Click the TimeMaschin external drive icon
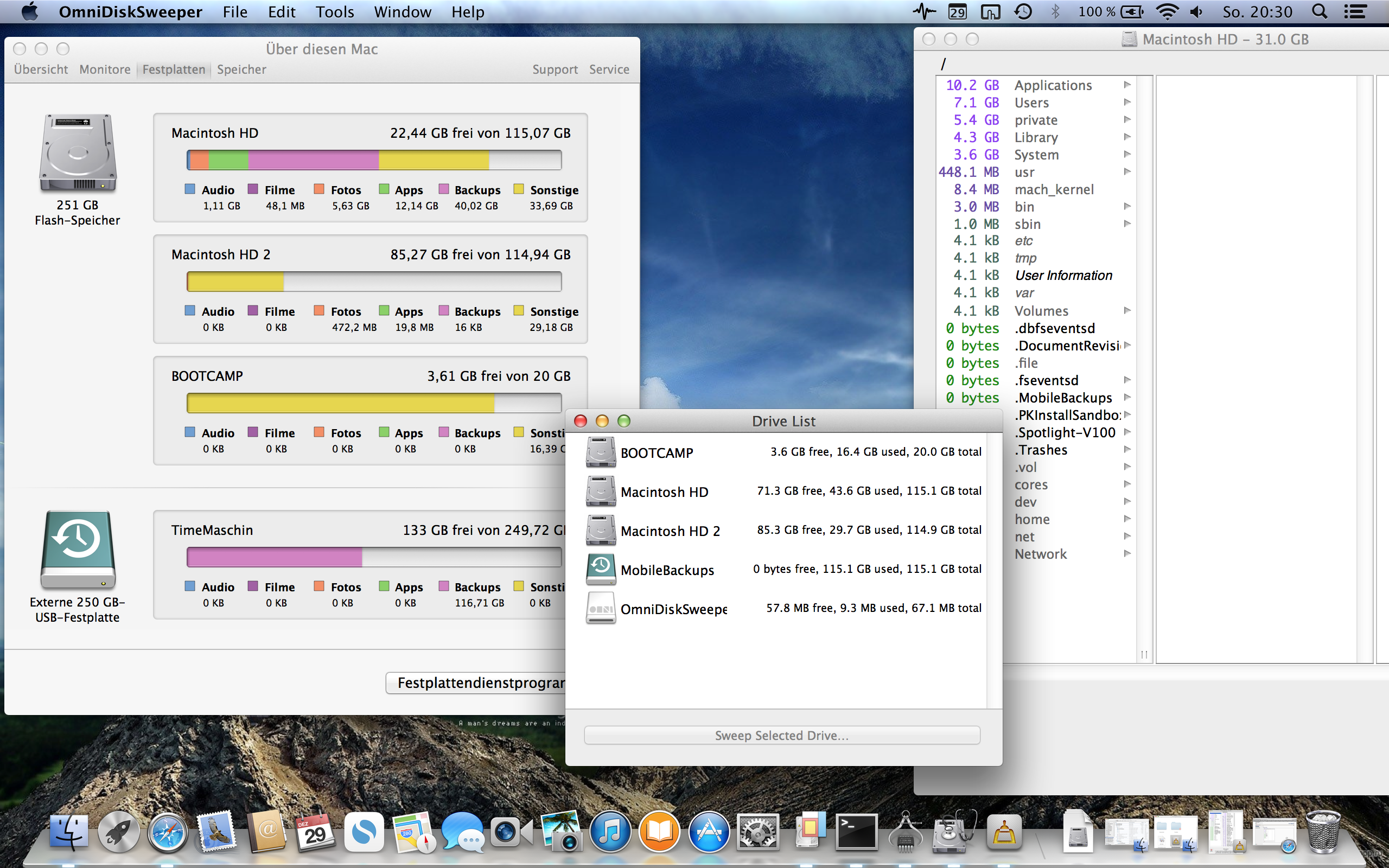The width and height of the screenshot is (1389, 868). [x=78, y=549]
